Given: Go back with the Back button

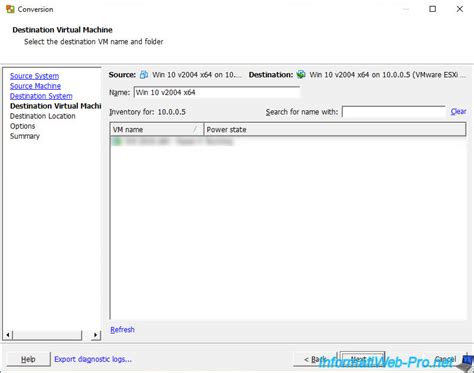Looking at the screenshot, I should [x=315, y=359].
